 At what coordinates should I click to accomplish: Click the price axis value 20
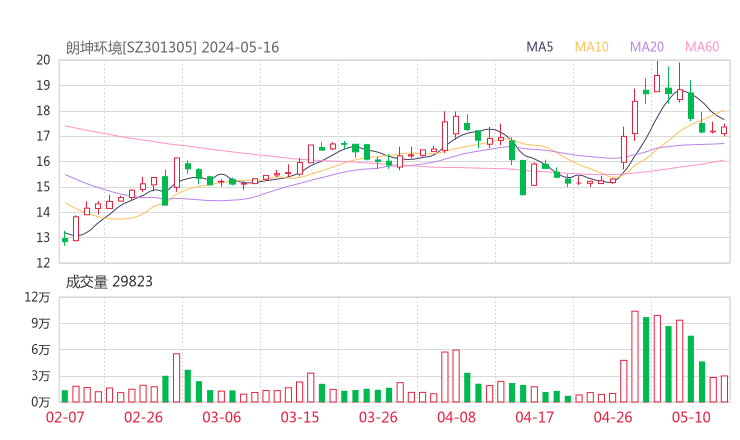43,60
